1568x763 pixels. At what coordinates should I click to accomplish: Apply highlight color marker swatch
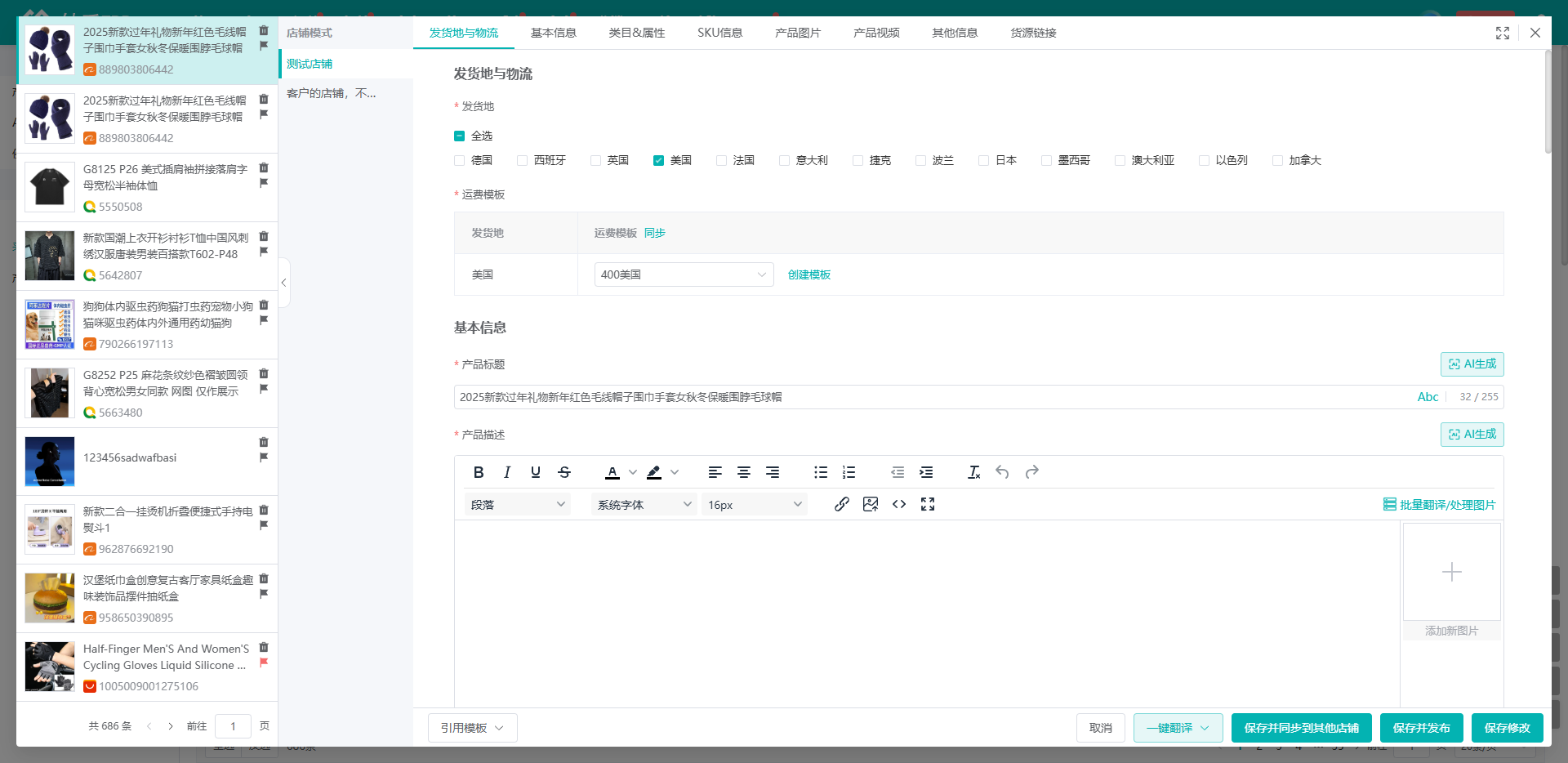654,472
